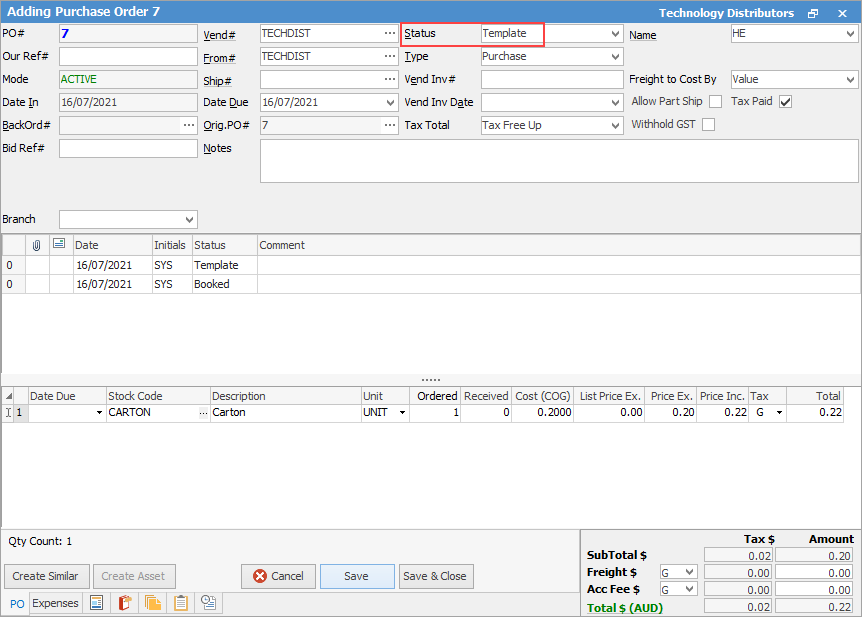Tick the Allow Part Ship checkbox
Screen dimensions: 862x617
point(715,102)
